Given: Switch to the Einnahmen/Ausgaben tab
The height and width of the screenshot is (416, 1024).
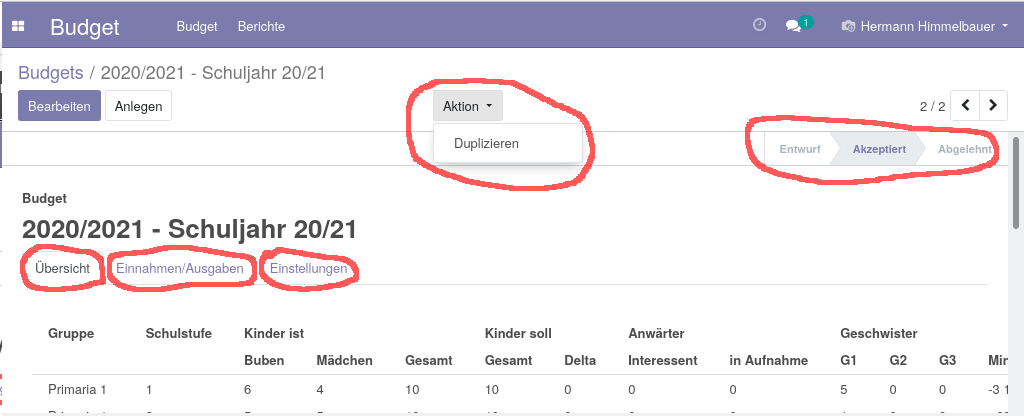Looking at the screenshot, I should pos(180,268).
